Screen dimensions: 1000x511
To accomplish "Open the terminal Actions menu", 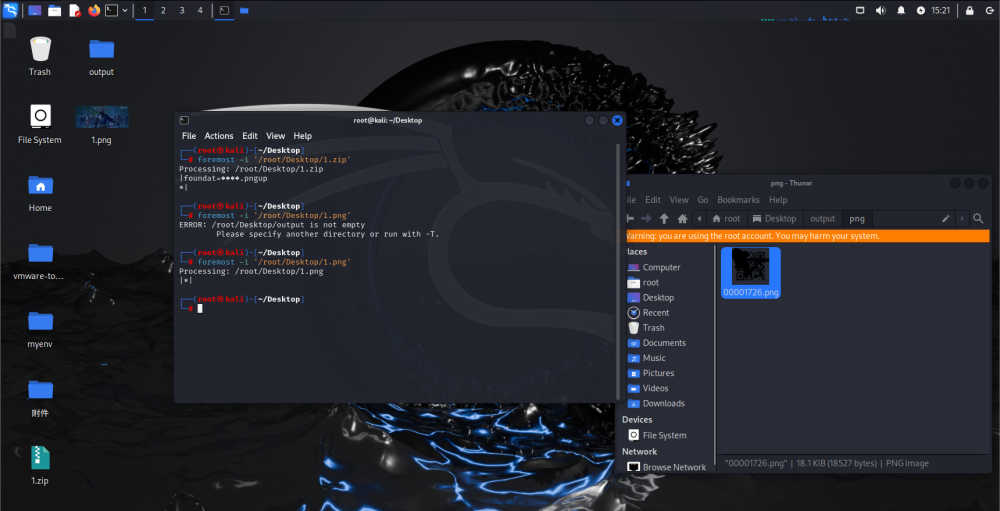I will (219, 136).
